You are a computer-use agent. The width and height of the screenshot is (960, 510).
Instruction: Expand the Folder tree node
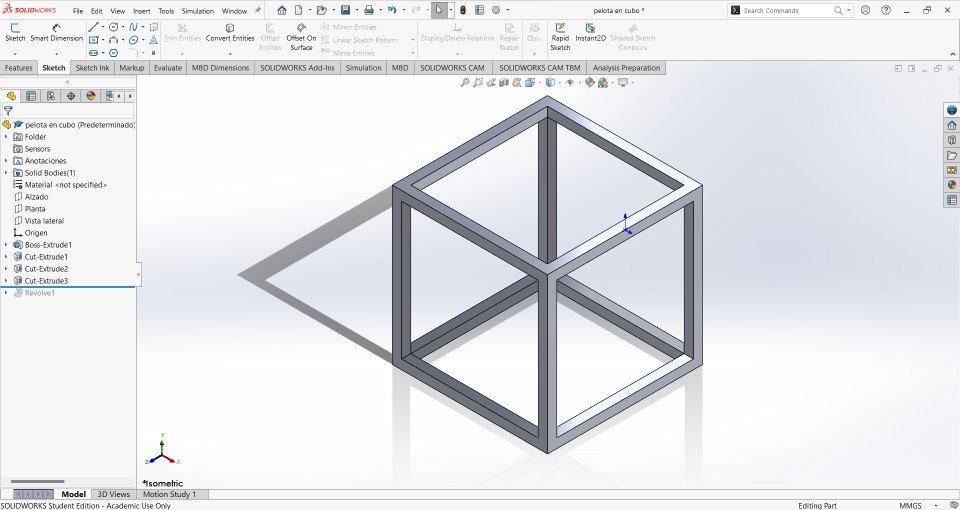coord(6,137)
